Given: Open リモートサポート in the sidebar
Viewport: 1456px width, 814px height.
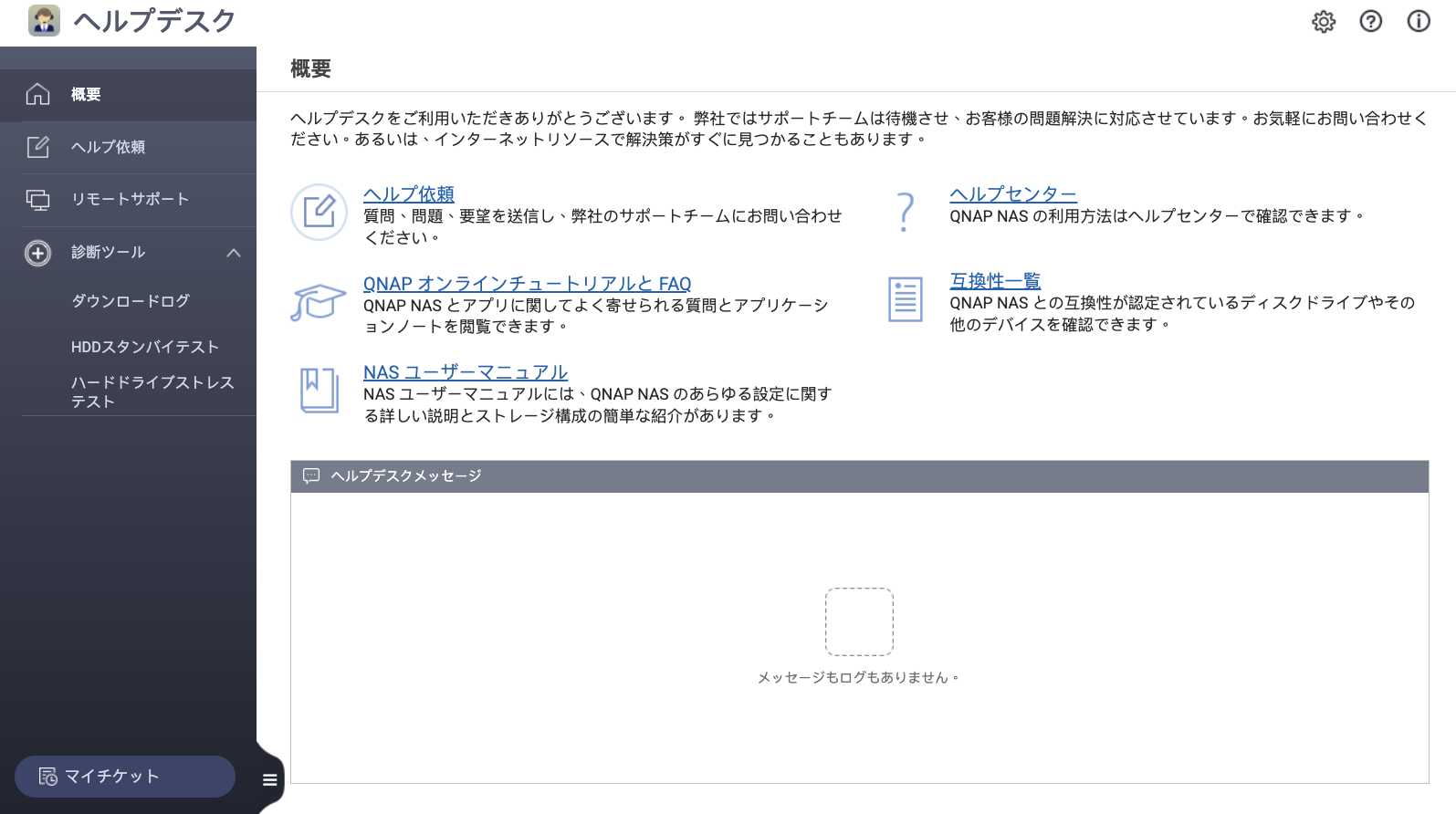Looking at the screenshot, I should (128, 199).
